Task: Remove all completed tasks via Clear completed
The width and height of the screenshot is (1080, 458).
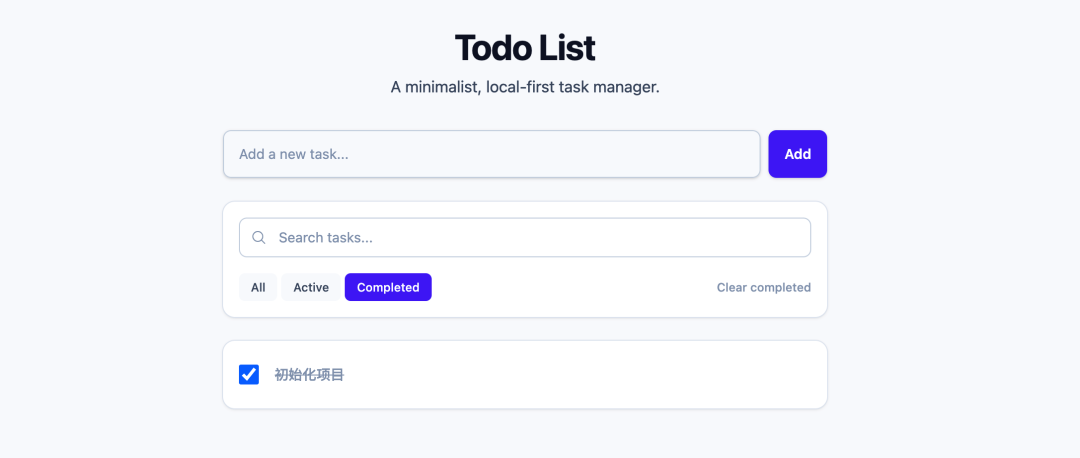Action: click(763, 287)
